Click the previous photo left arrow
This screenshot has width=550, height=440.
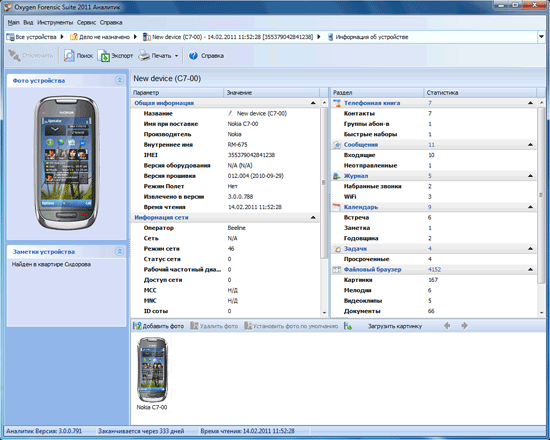coord(447,326)
